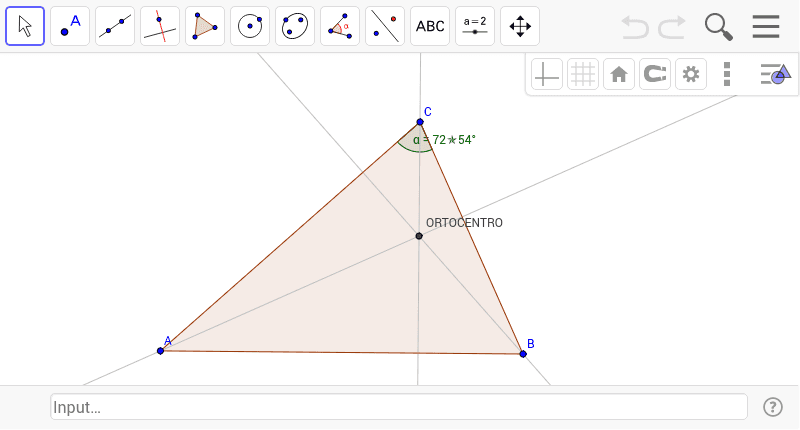
Task: Undo the last action
Action: click(635, 27)
